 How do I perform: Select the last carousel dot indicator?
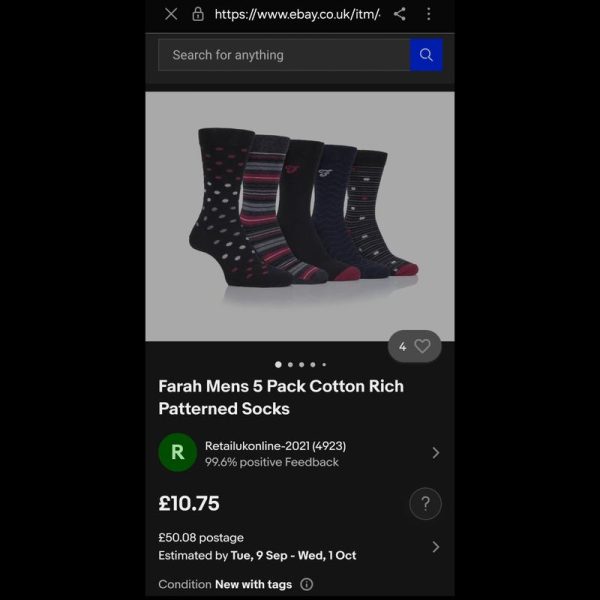[x=324, y=365]
